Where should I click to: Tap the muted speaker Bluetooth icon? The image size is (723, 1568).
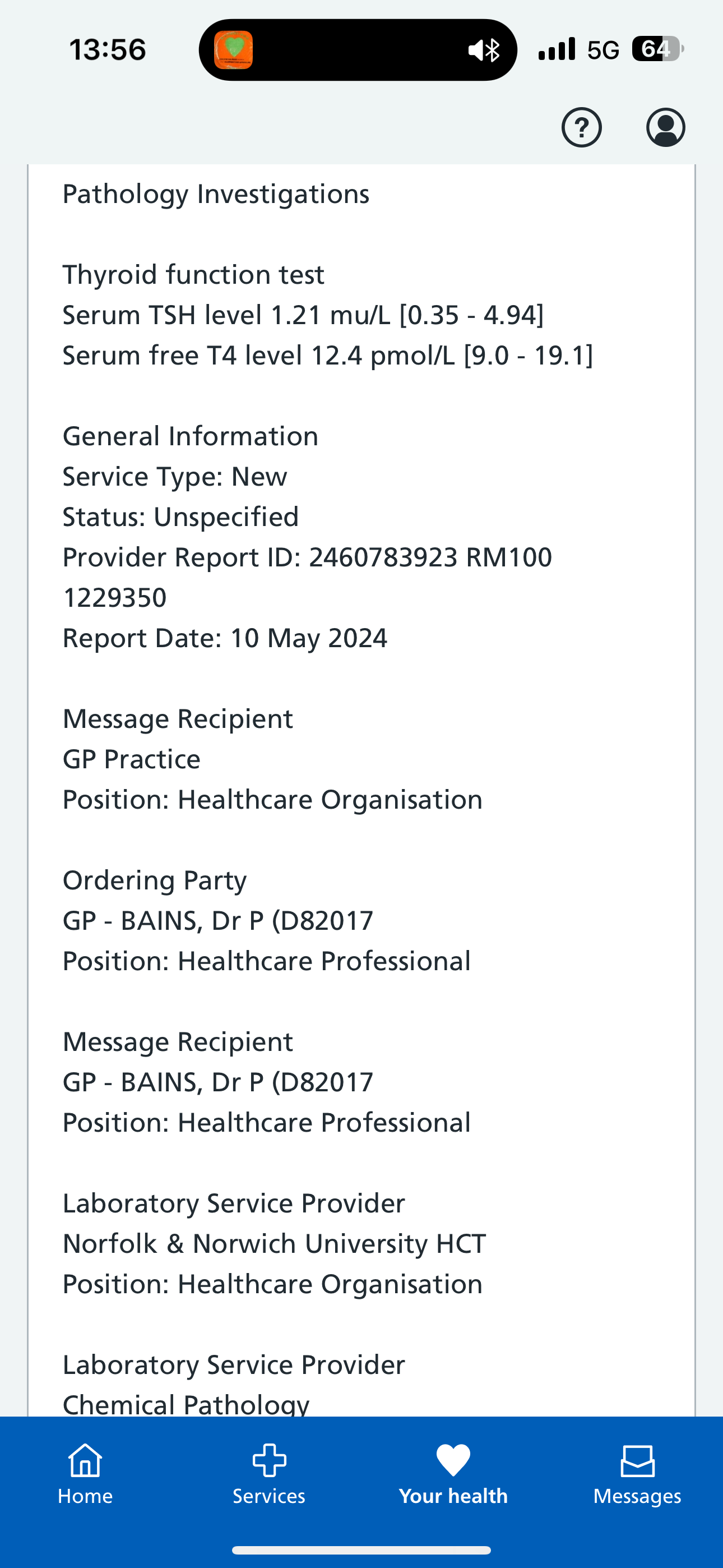tap(484, 50)
